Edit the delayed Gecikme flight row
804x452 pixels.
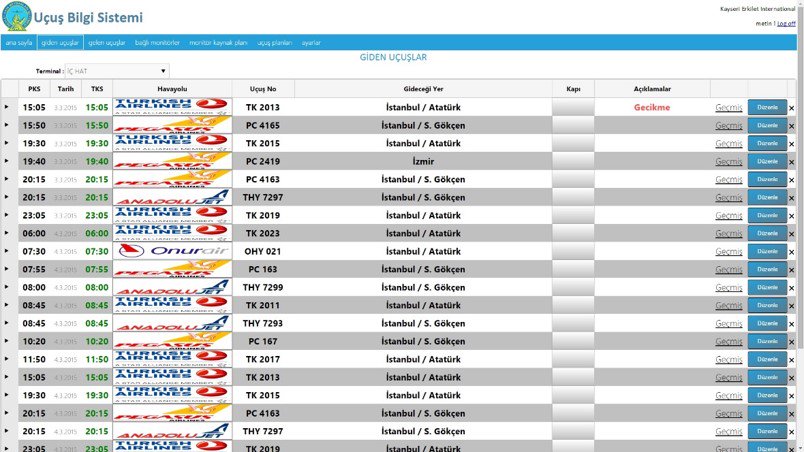[x=767, y=107]
